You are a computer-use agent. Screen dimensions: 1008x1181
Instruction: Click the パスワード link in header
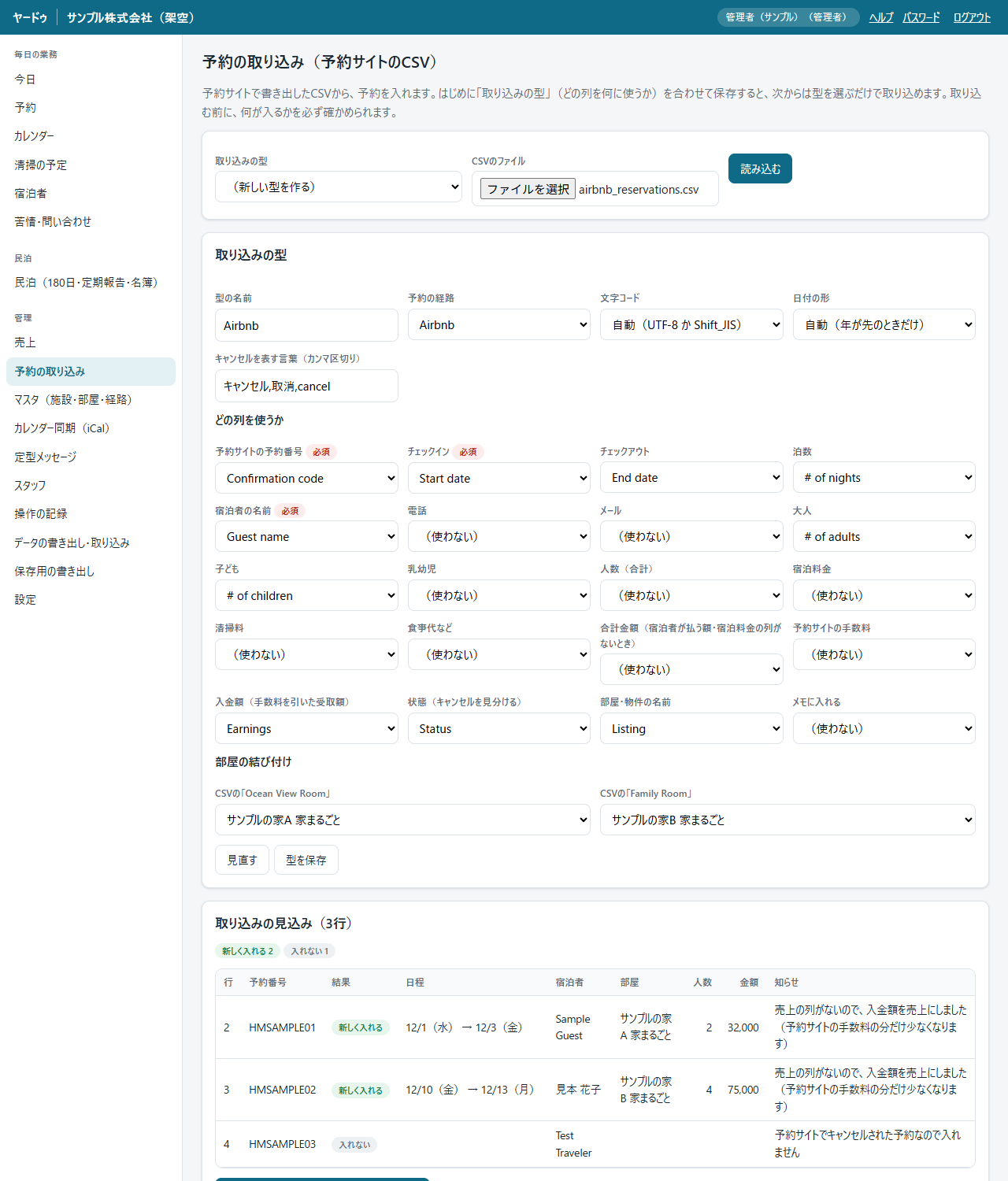tap(921, 17)
